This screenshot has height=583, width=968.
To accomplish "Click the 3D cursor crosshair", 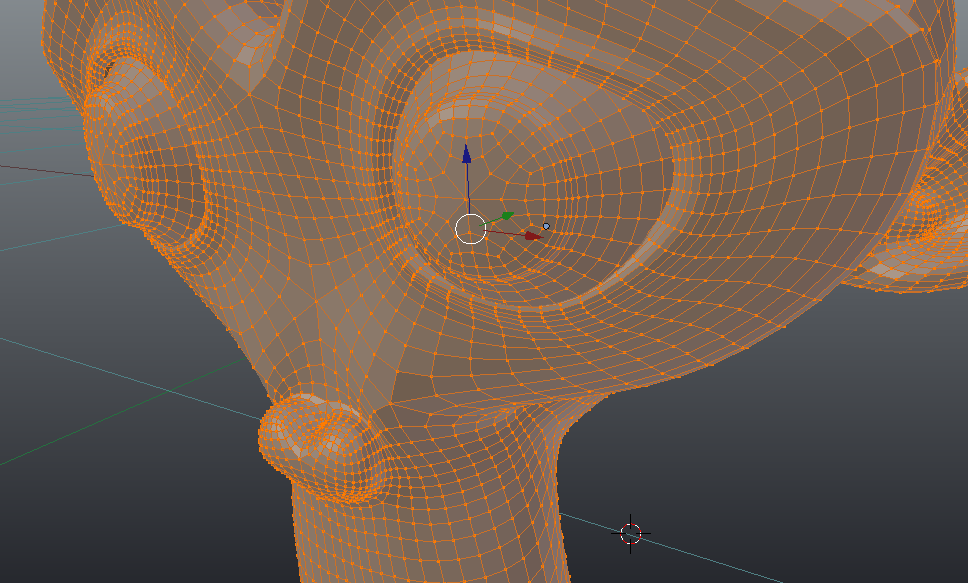I will (x=630, y=534).
